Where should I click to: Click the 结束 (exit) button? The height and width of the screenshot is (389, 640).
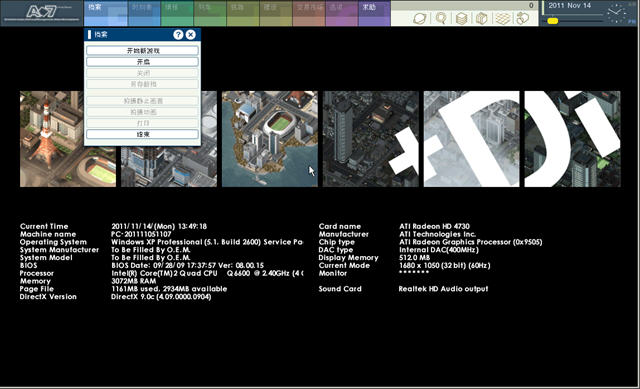[x=142, y=134]
